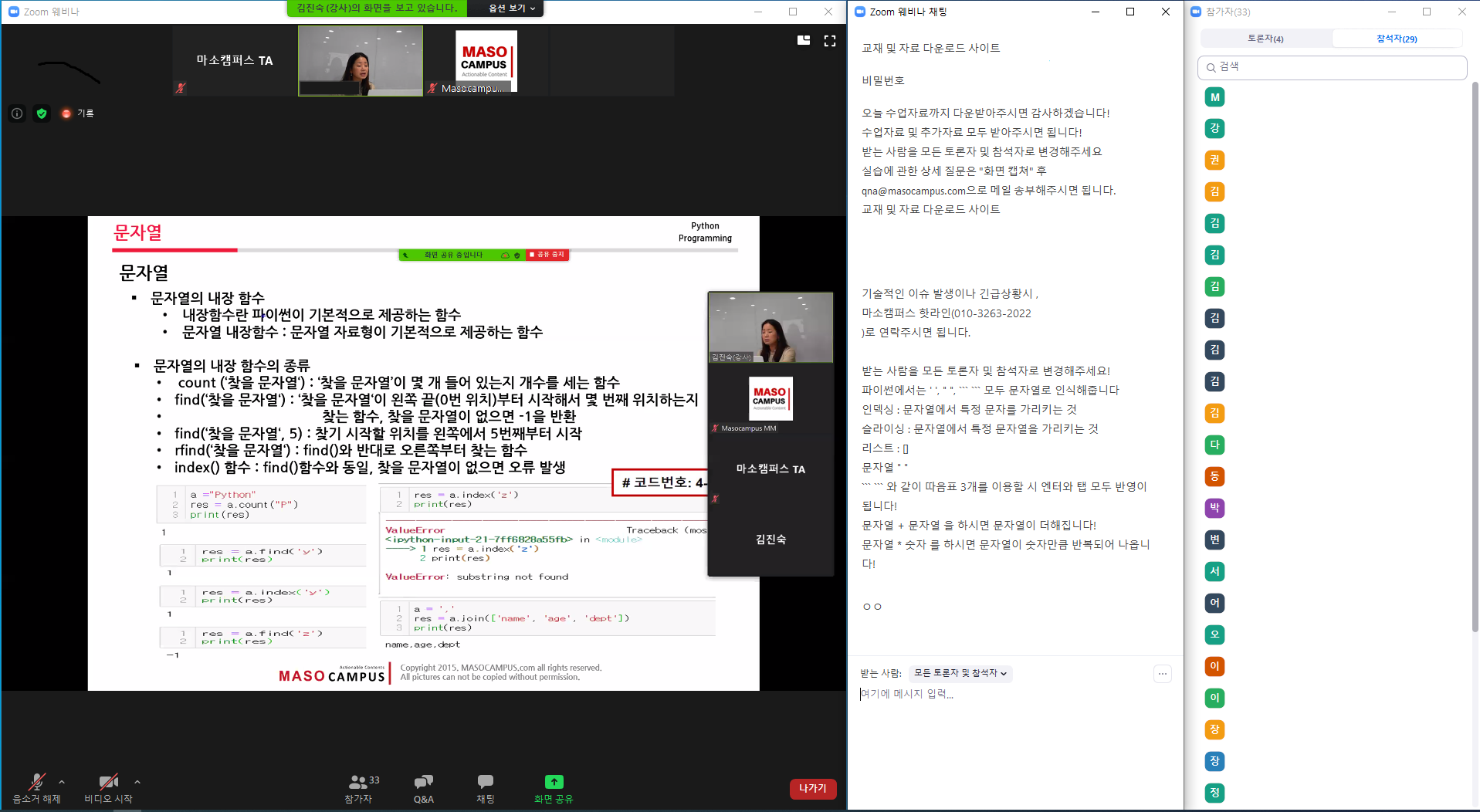Click the green screen share (화면 공유) icon
The height and width of the screenshot is (812, 1480).
(x=554, y=782)
